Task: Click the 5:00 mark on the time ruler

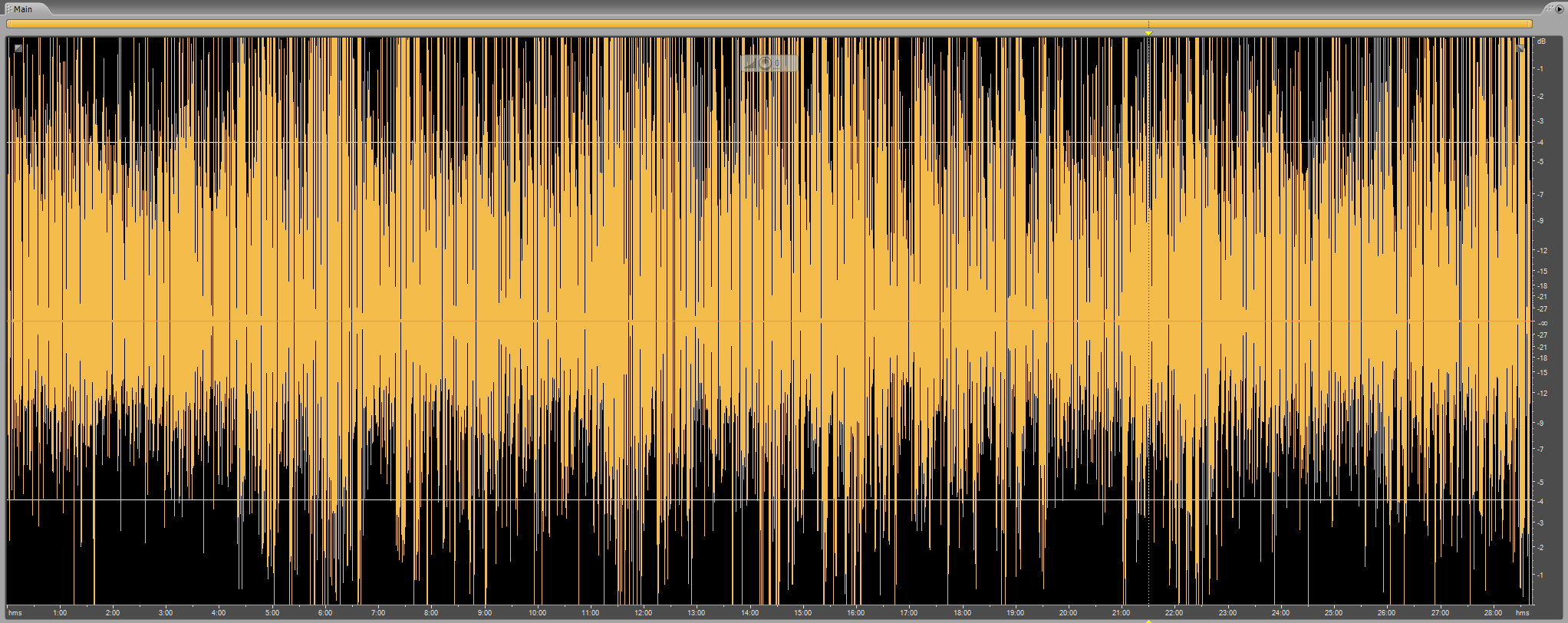Action: (272, 612)
